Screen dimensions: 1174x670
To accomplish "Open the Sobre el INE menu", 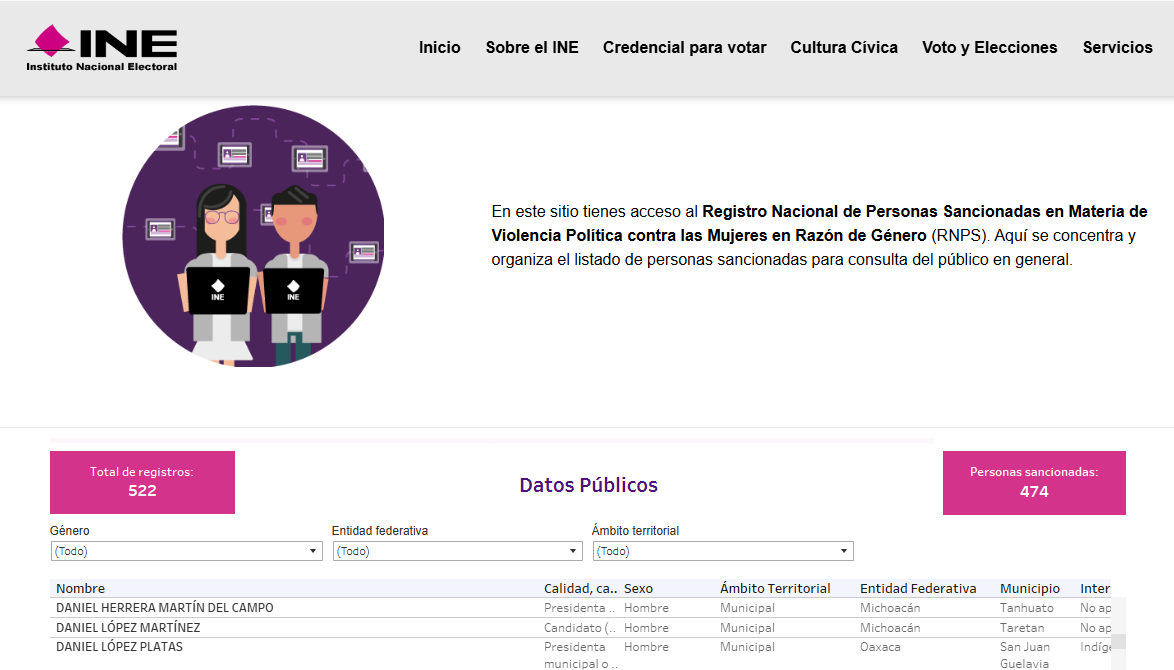I will tap(532, 47).
